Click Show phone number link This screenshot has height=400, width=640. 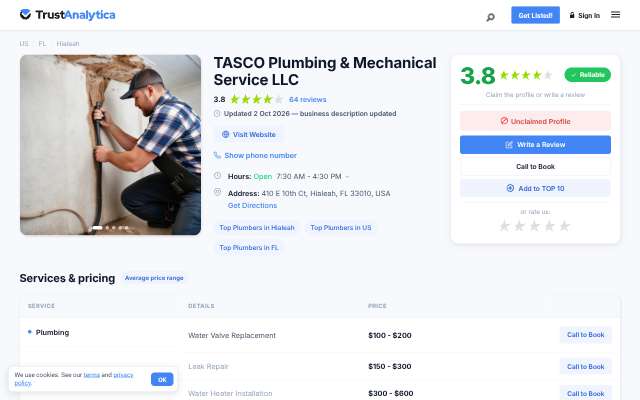[x=260, y=156]
